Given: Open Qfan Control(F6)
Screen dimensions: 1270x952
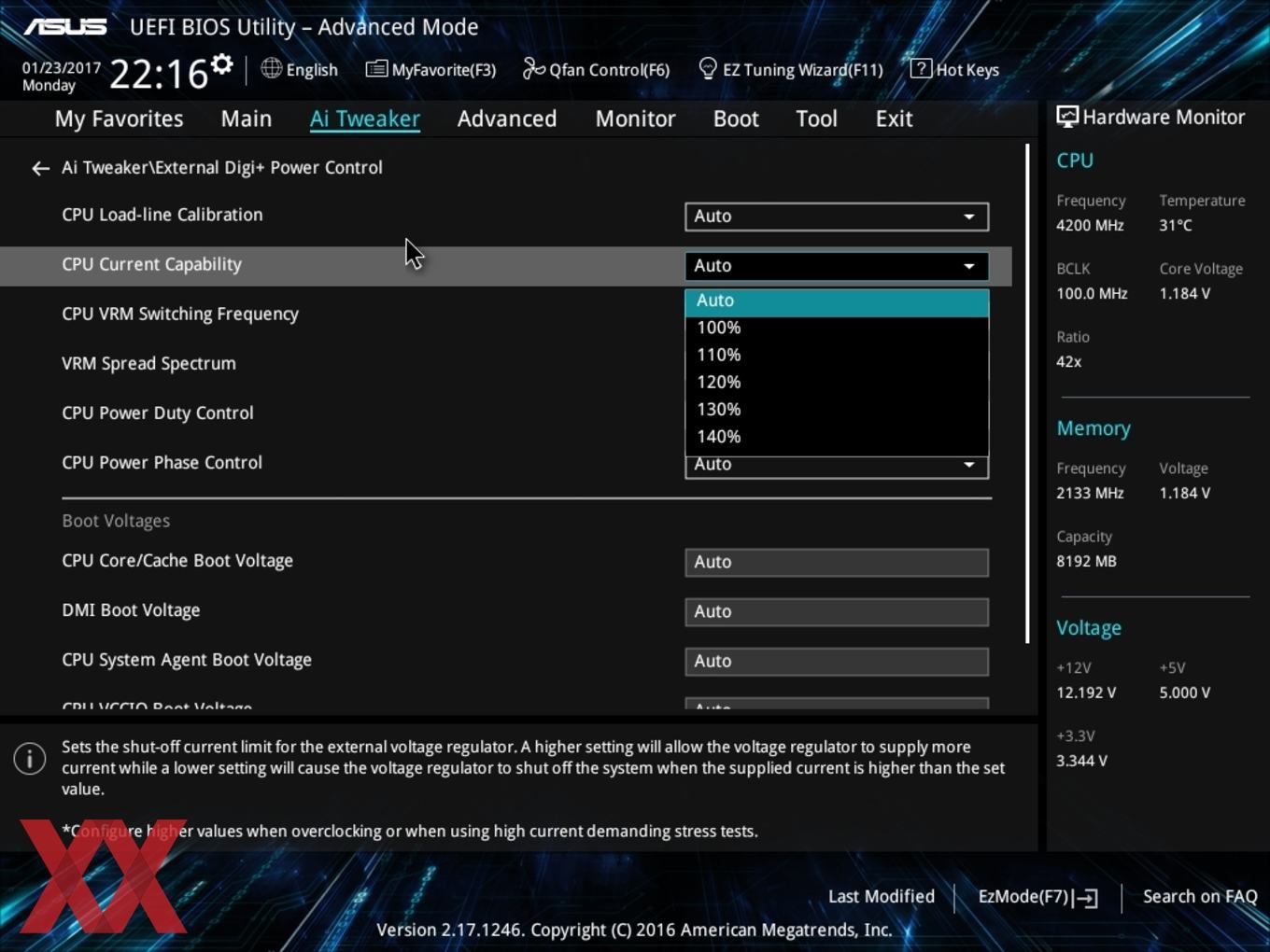Looking at the screenshot, I should 596,69.
